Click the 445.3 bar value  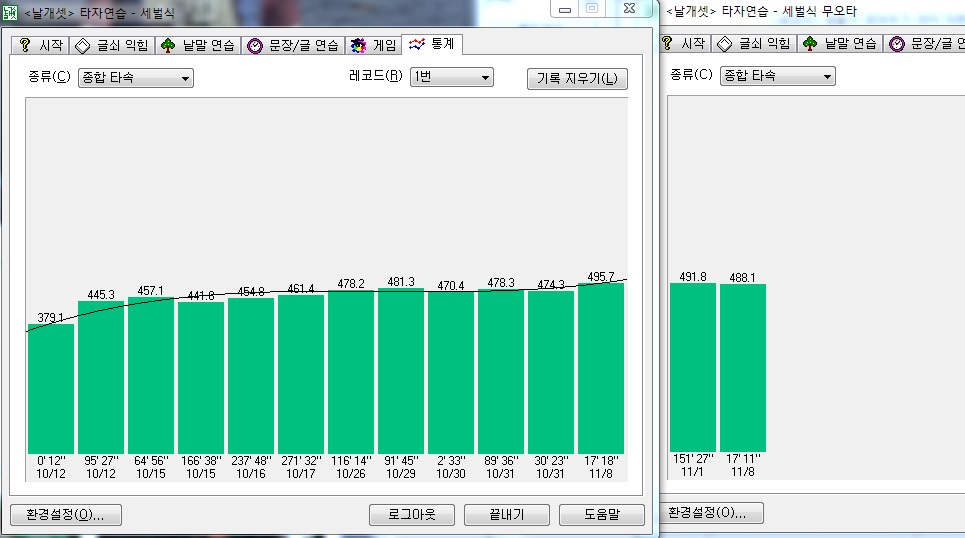(x=101, y=295)
